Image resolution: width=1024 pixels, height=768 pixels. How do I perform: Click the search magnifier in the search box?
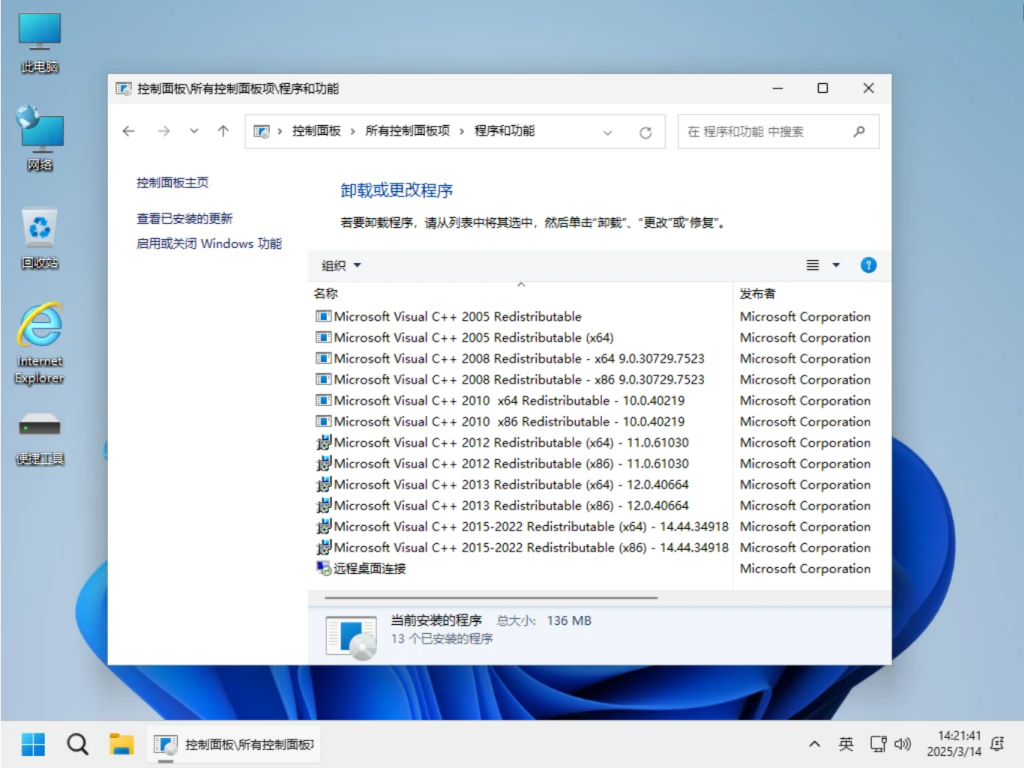[859, 131]
